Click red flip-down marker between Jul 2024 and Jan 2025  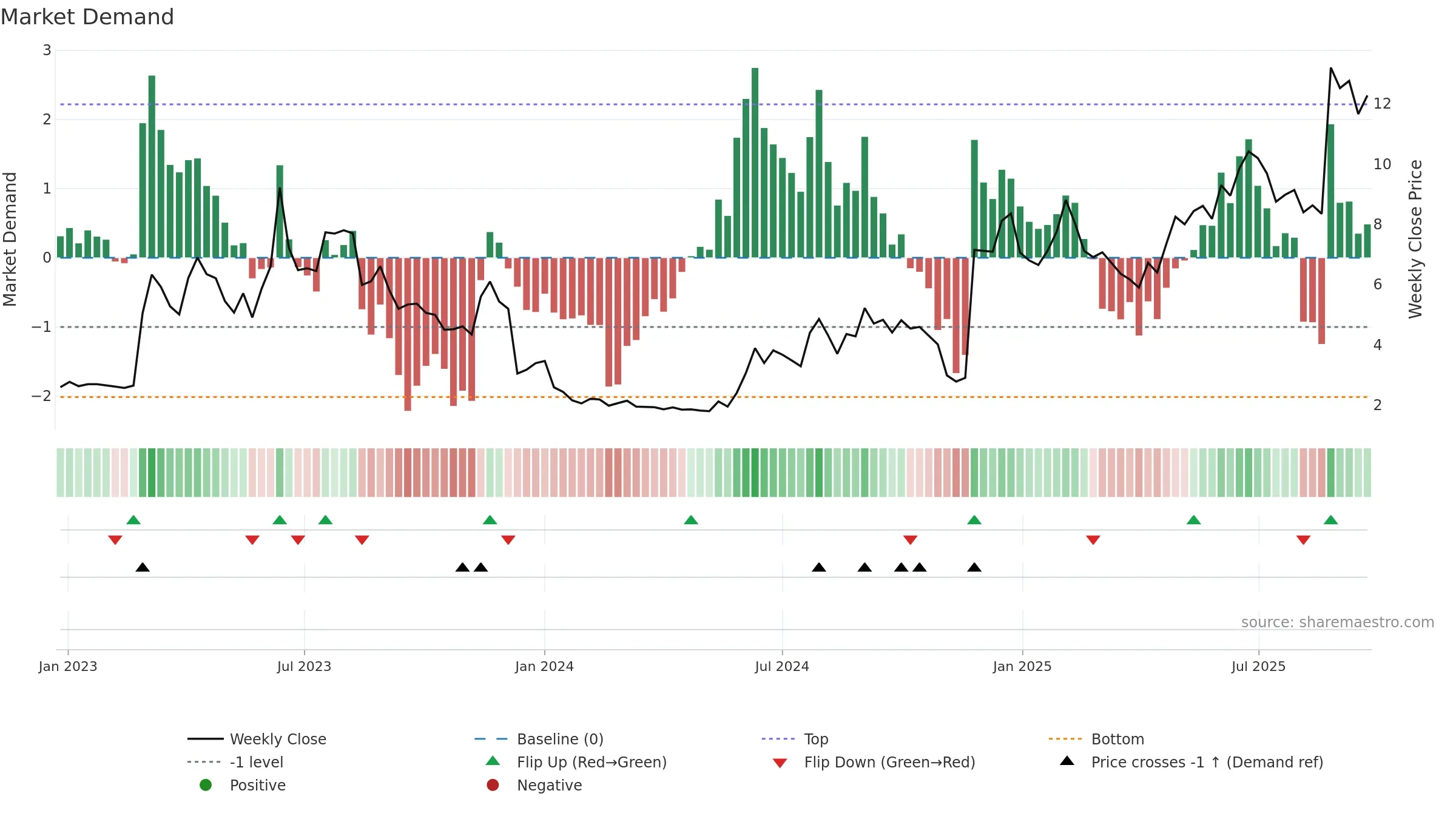(910, 540)
